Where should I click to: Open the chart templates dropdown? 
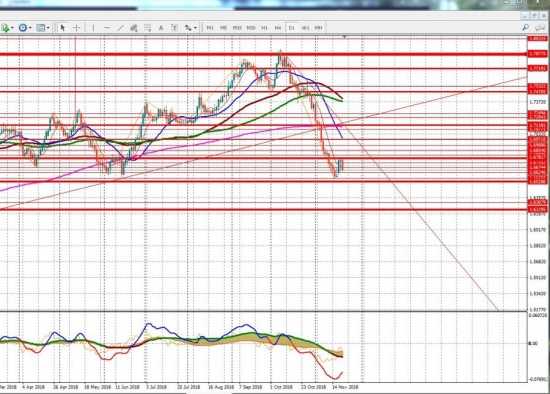click(48, 28)
